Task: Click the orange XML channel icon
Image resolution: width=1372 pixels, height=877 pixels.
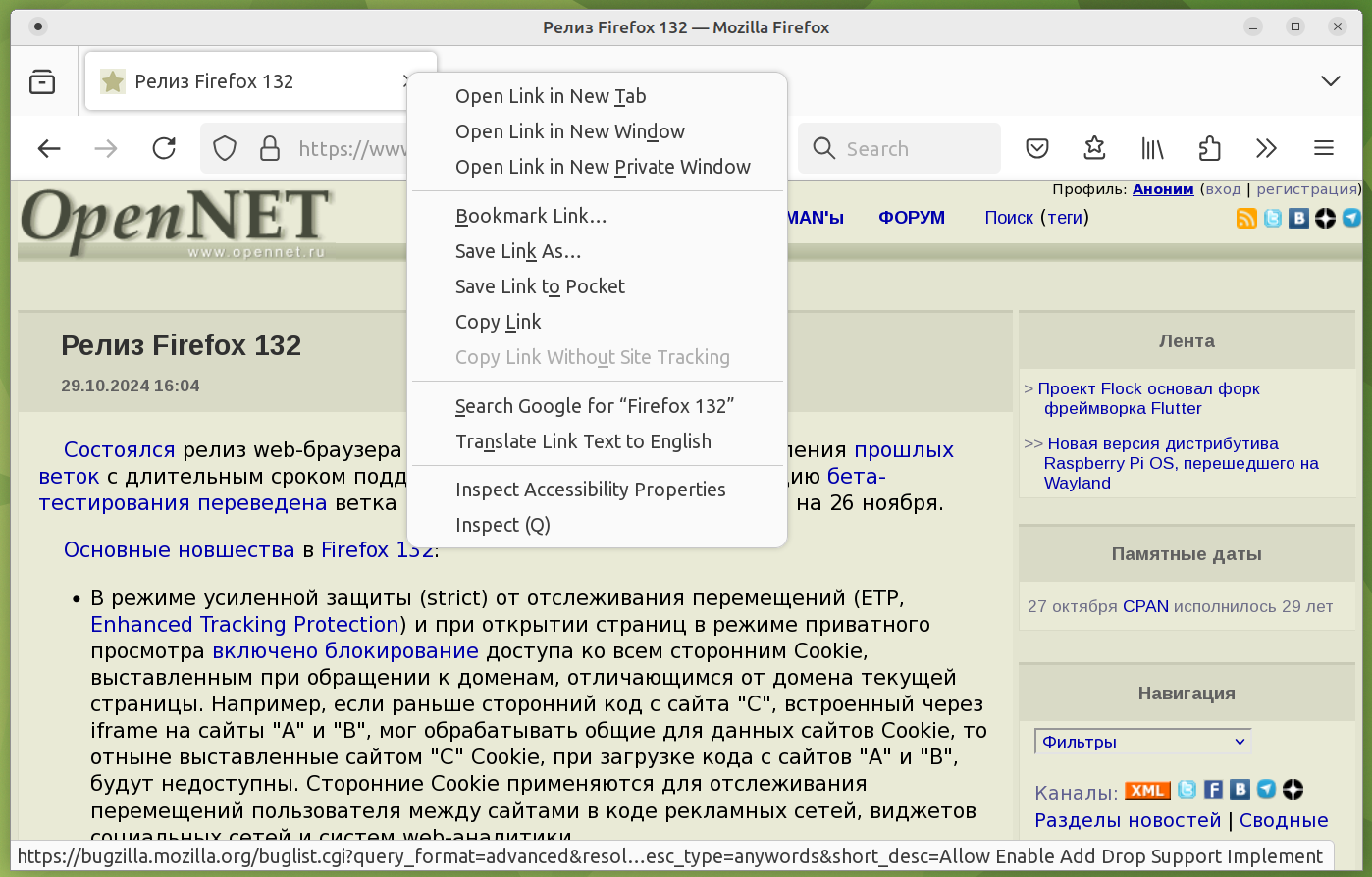Action: [x=1146, y=791]
